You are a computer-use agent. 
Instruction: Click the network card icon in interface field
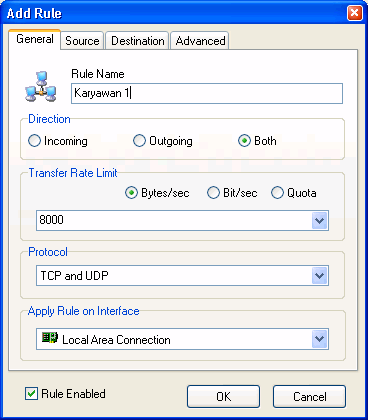[50, 338]
